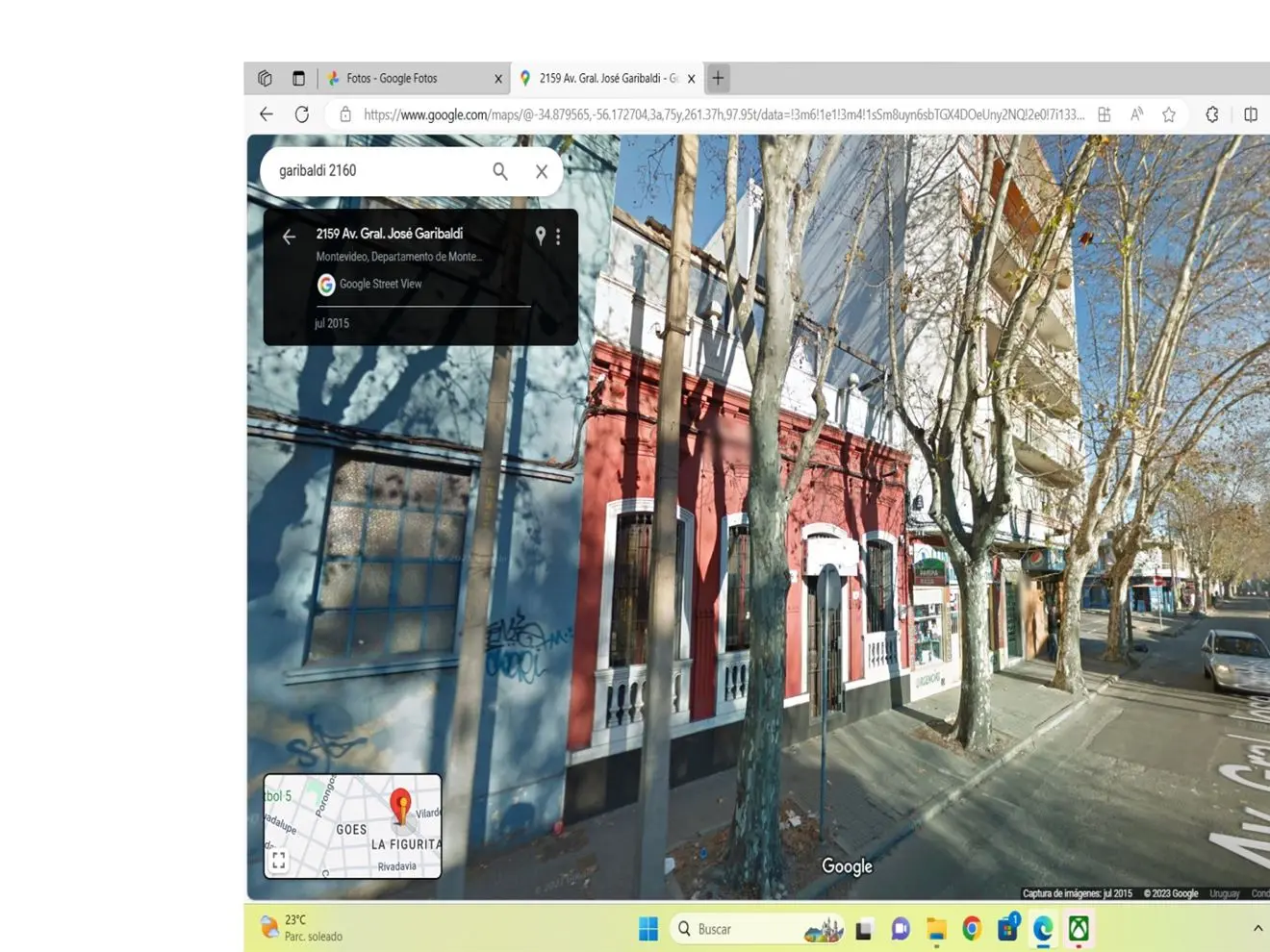Click the Uruguay link in the footer
Image resolution: width=1270 pixels, height=952 pixels.
(x=1225, y=893)
